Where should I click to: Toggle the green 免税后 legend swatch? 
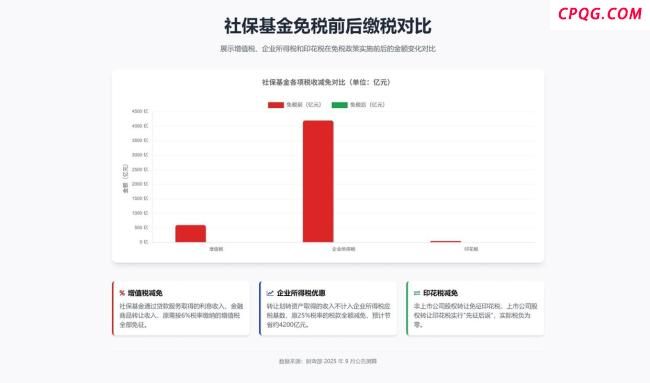(340, 105)
